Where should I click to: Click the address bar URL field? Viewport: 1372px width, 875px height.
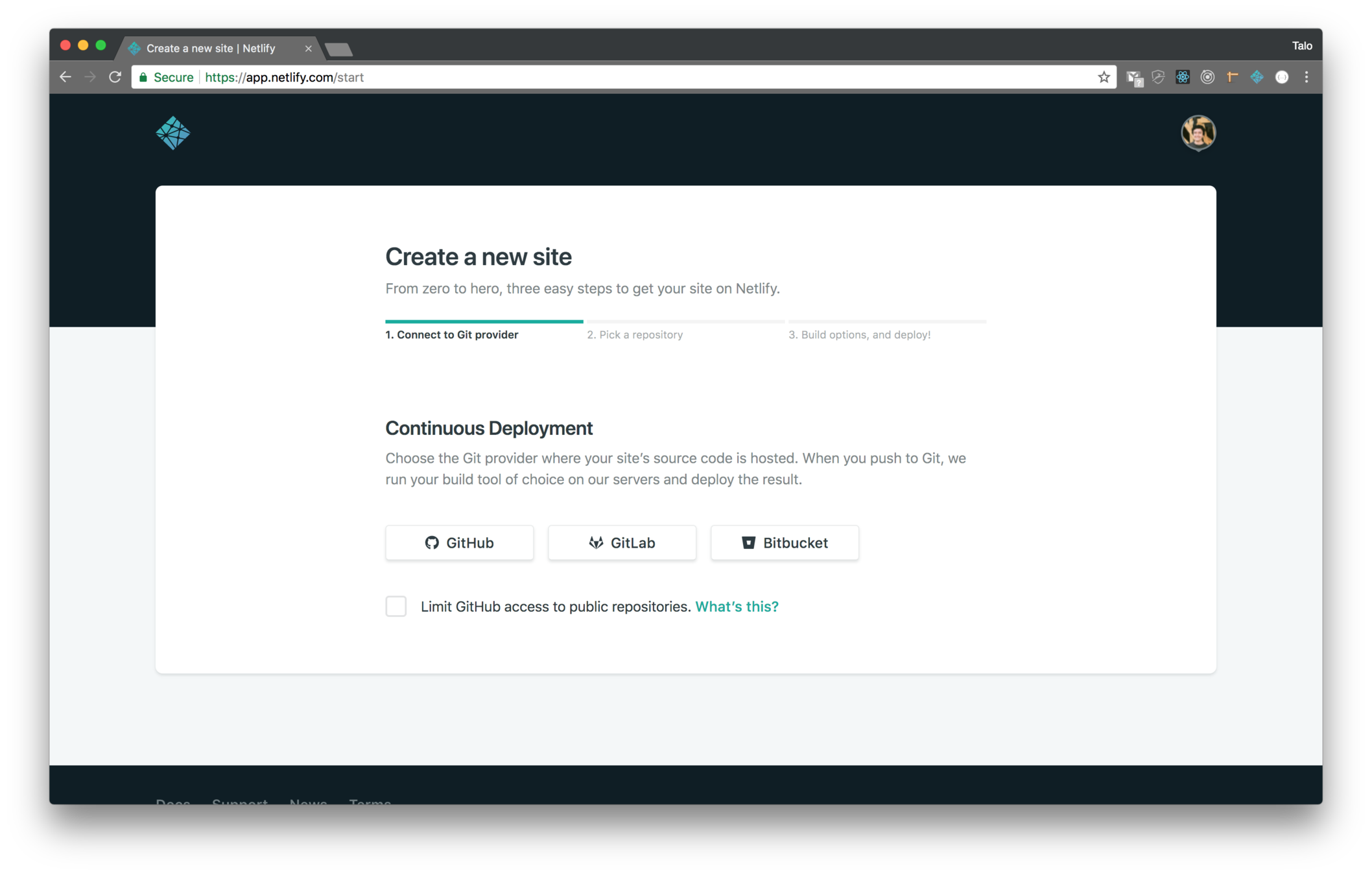click(584, 77)
